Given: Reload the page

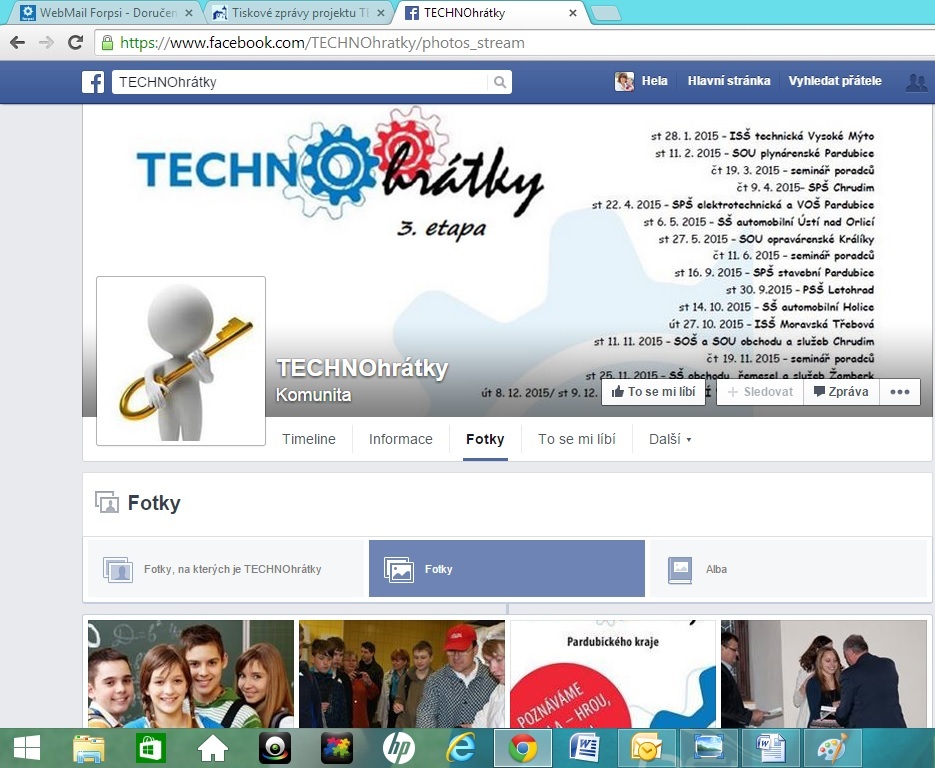Looking at the screenshot, I should [75, 42].
